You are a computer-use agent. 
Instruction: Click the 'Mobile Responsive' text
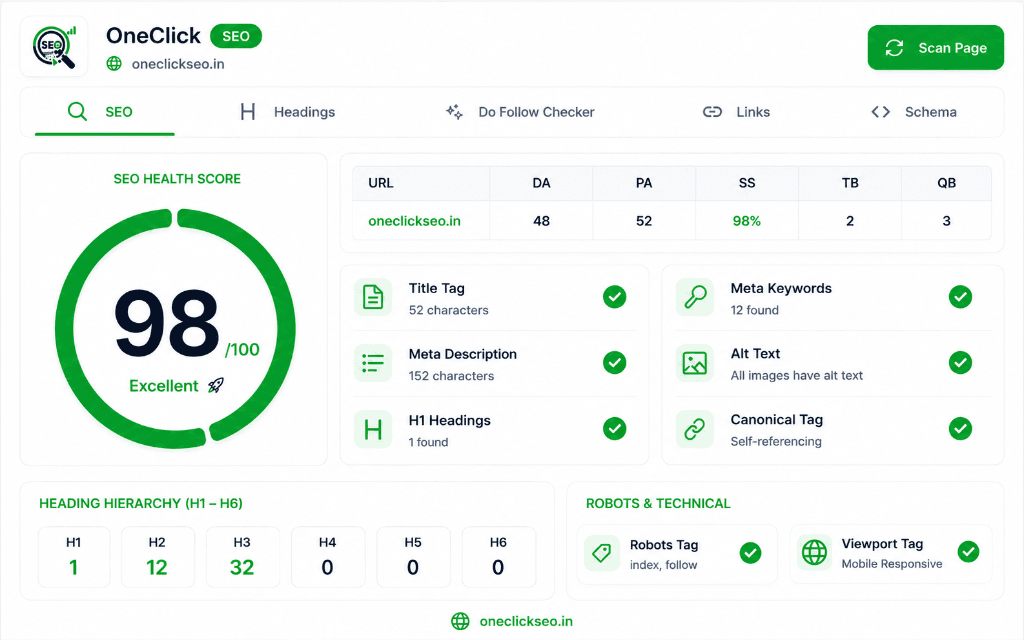tap(891, 564)
